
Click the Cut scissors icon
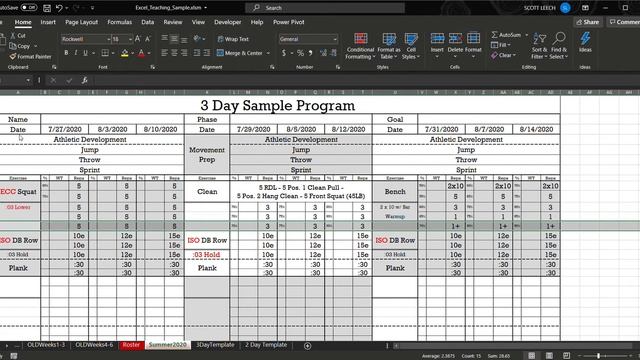[x=18, y=36]
